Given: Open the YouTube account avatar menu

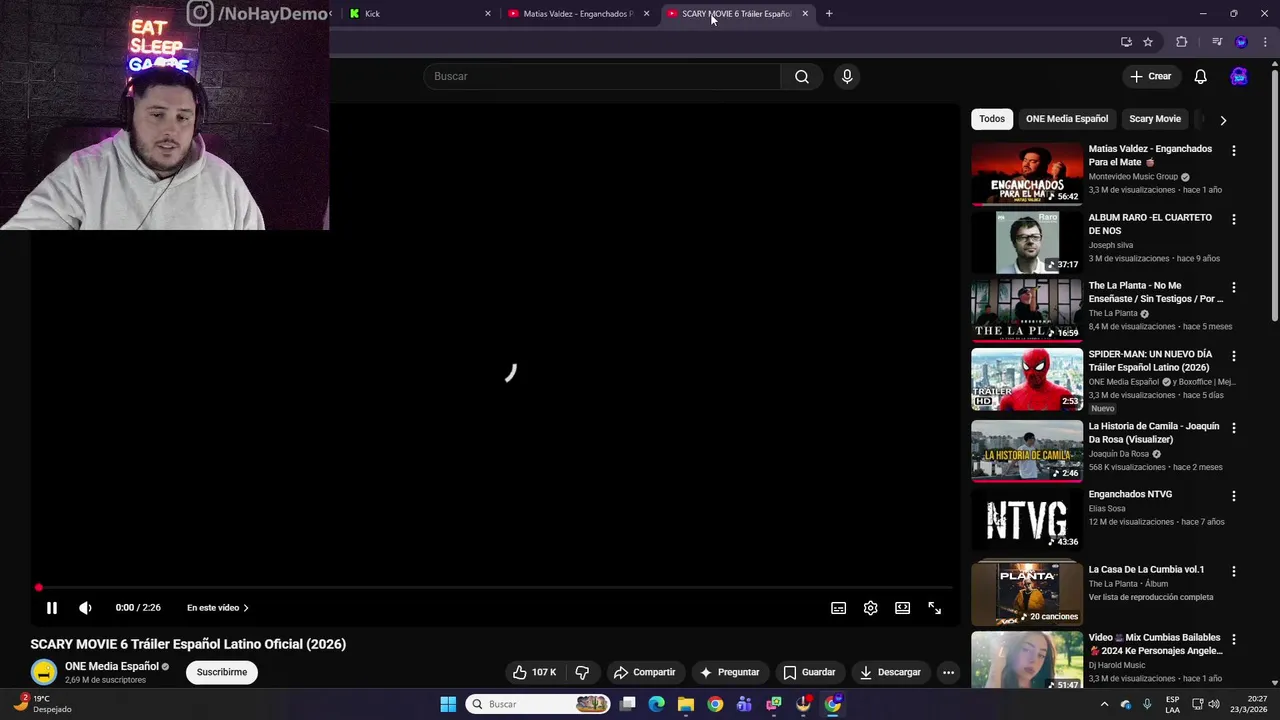Looking at the screenshot, I should pyautogui.click(x=1239, y=76).
